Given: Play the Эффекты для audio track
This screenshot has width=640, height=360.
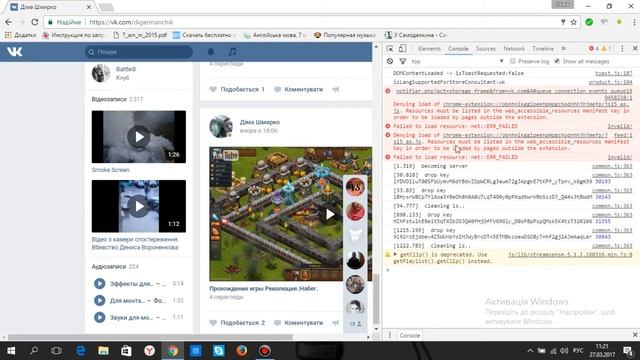Looking at the screenshot, I should coord(100,284).
